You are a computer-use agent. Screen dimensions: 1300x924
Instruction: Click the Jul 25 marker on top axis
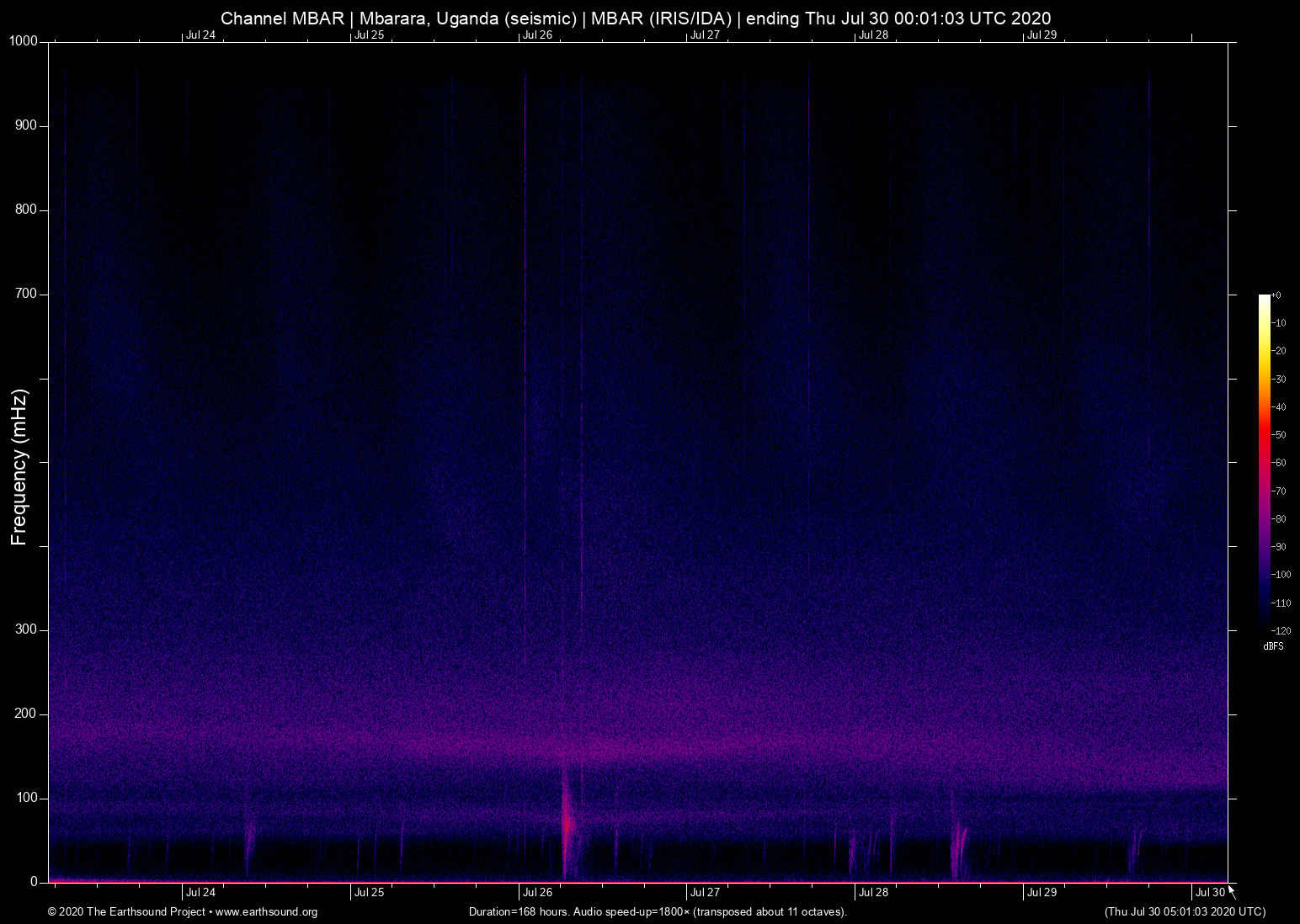[369, 35]
